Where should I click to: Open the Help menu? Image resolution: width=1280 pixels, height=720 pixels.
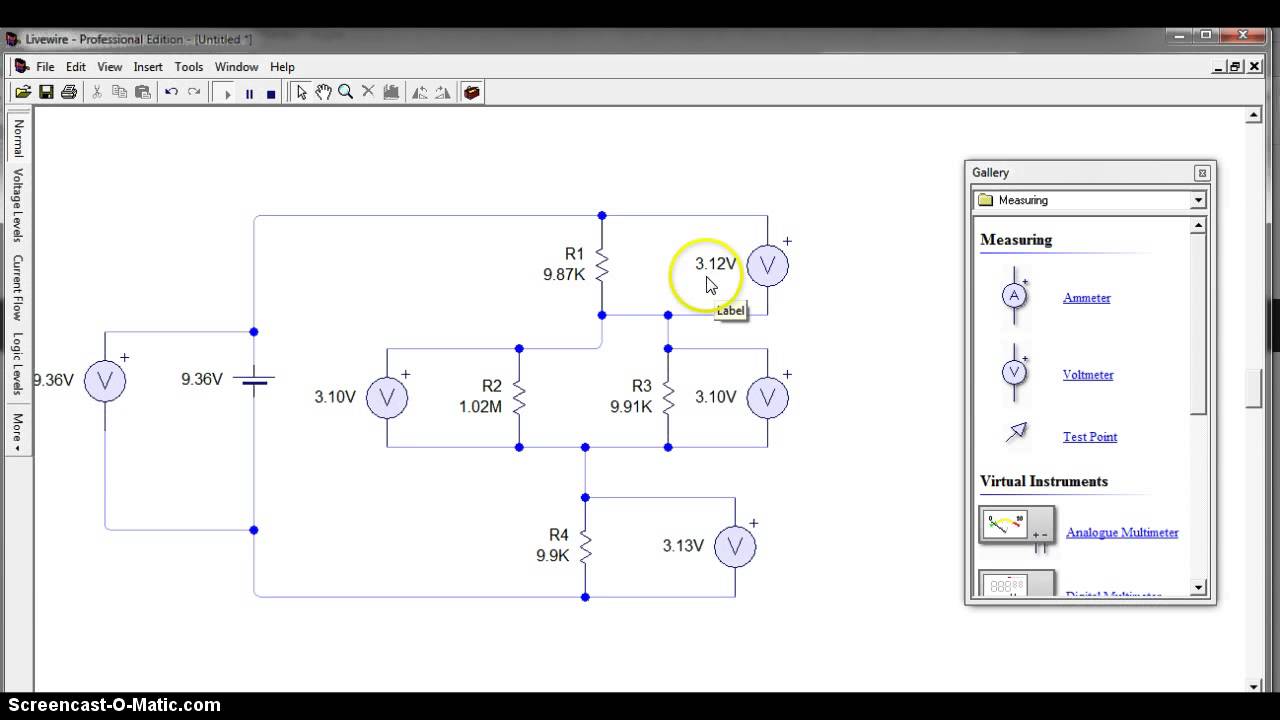point(282,67)
